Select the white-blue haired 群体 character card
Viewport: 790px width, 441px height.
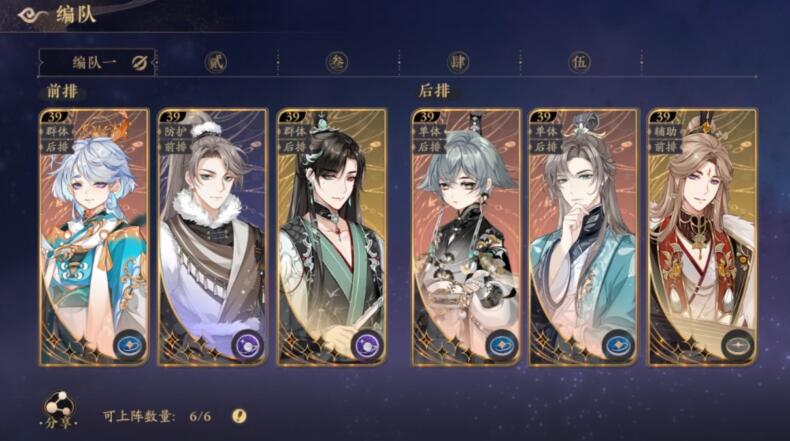(x=94, y=237)
